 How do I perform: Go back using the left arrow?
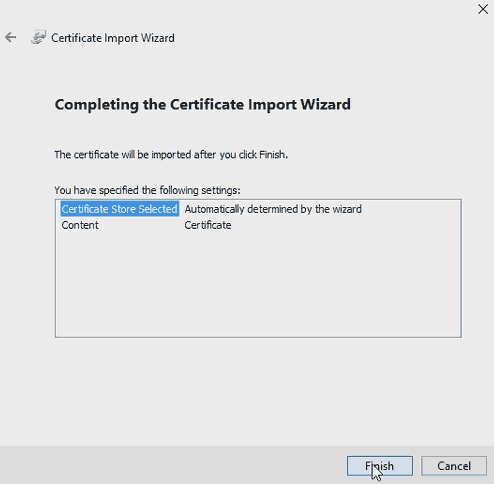point(11,37)
